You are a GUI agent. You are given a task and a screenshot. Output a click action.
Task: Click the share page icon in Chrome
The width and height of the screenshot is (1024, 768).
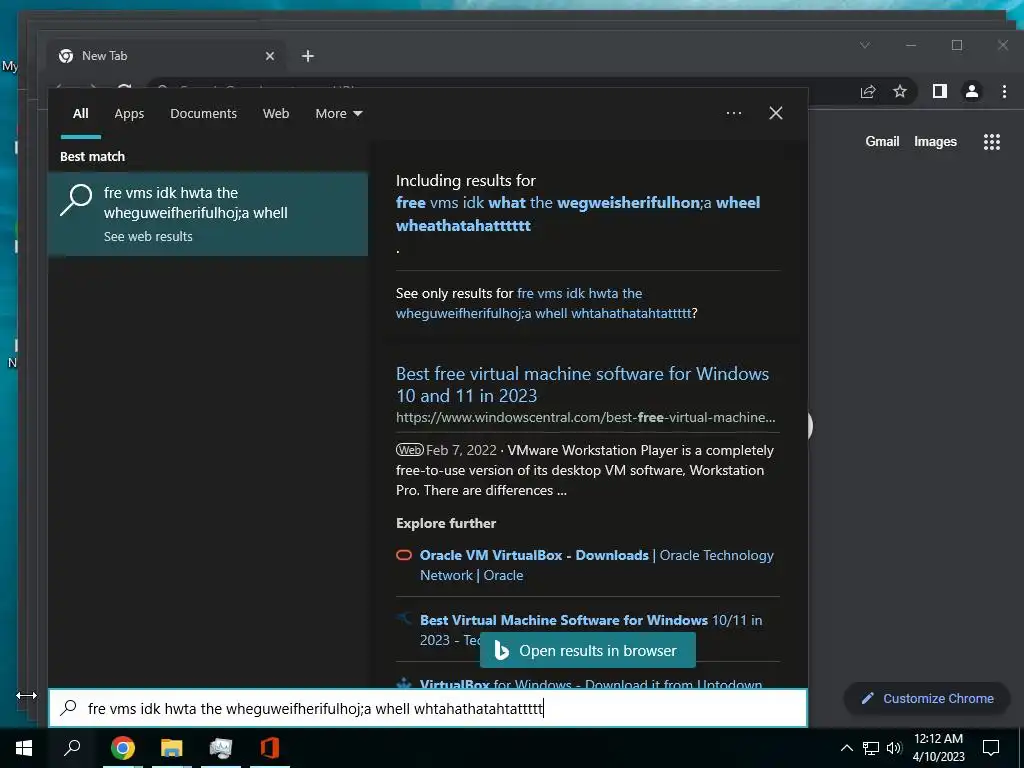[868, 91]
